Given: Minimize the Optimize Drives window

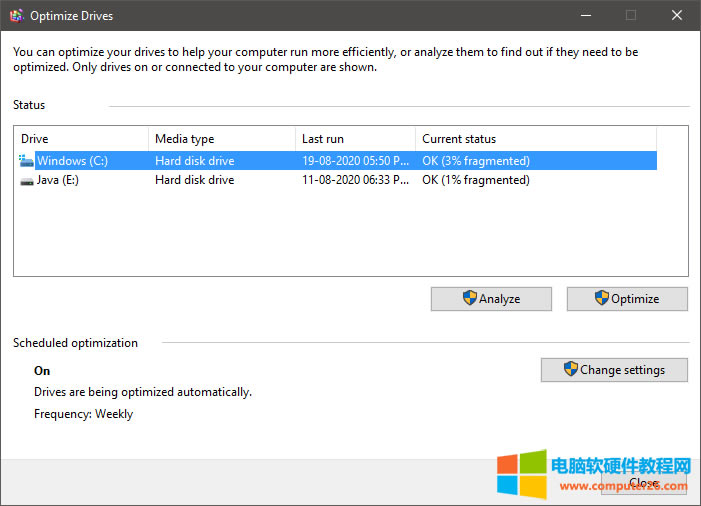Looking at the screenshot, I should tap(585, 16).
